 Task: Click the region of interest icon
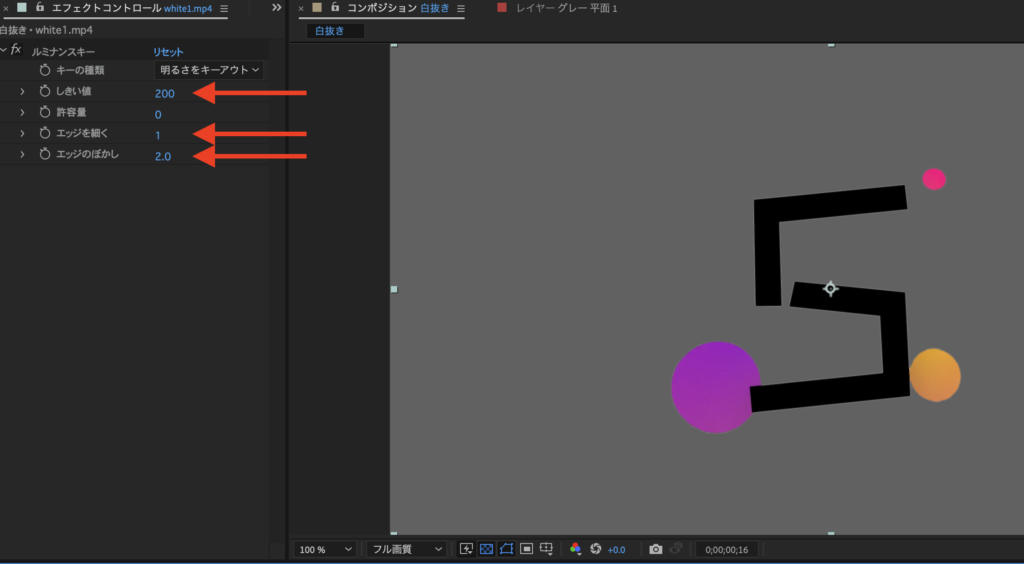coord(526,549)
